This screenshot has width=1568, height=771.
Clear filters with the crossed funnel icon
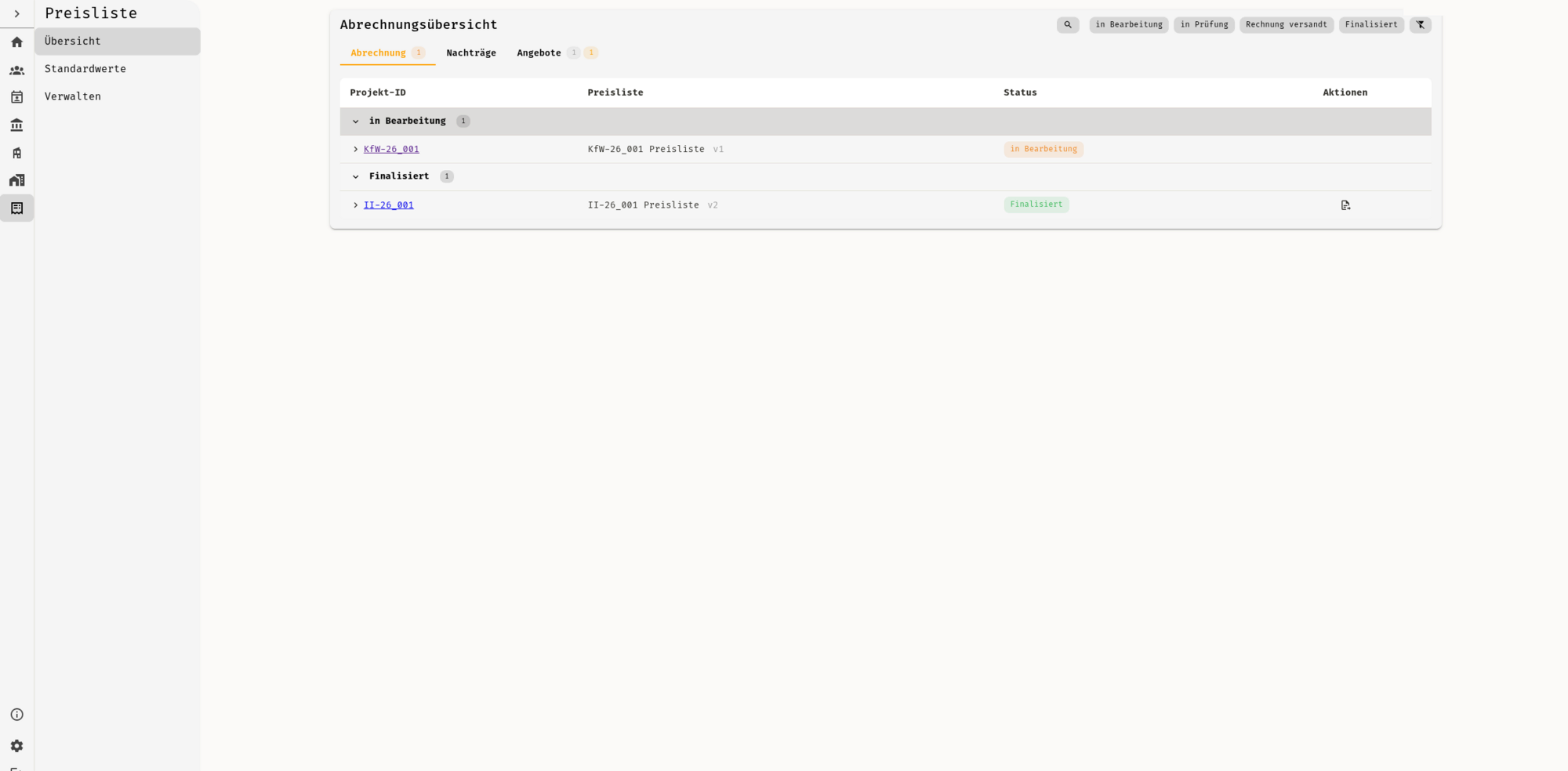[1421, 25]
